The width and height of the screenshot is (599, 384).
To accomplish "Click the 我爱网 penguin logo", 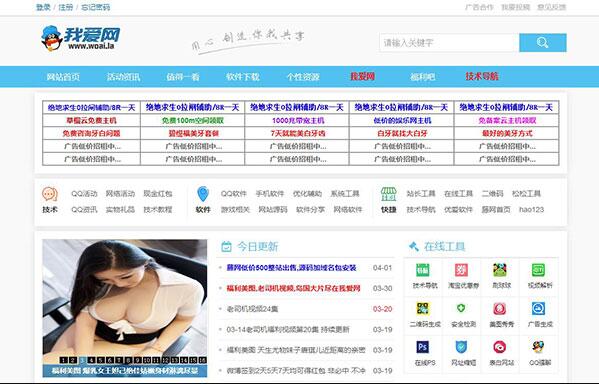I will coord(81,38).
